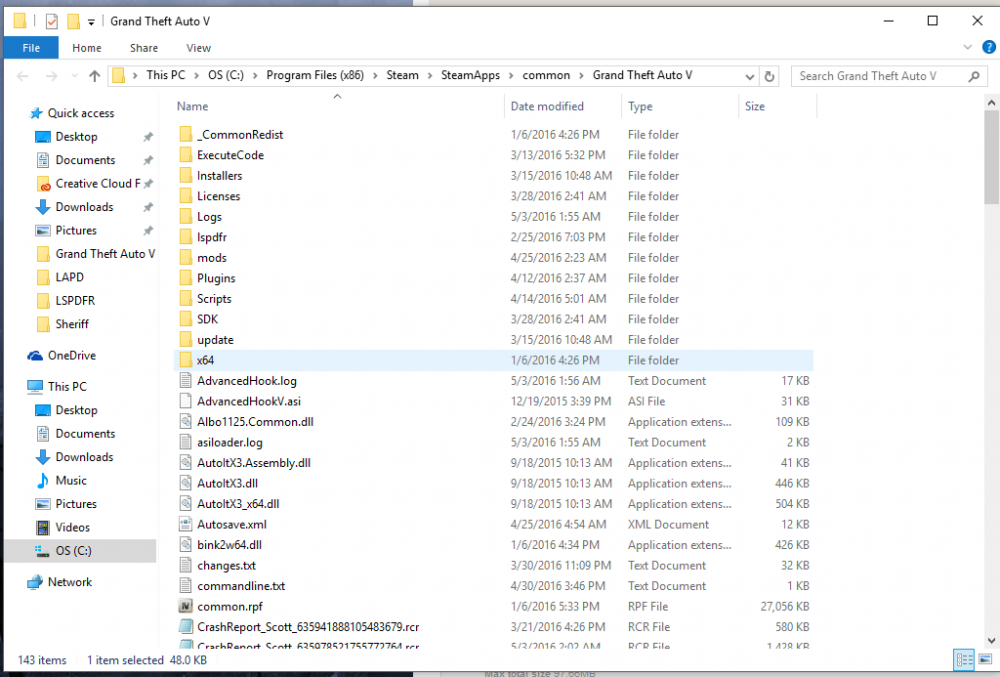Click 'Steam' breadcrumb segment
The height and width of the screenshot is (677, 1000).
(402, 75)
